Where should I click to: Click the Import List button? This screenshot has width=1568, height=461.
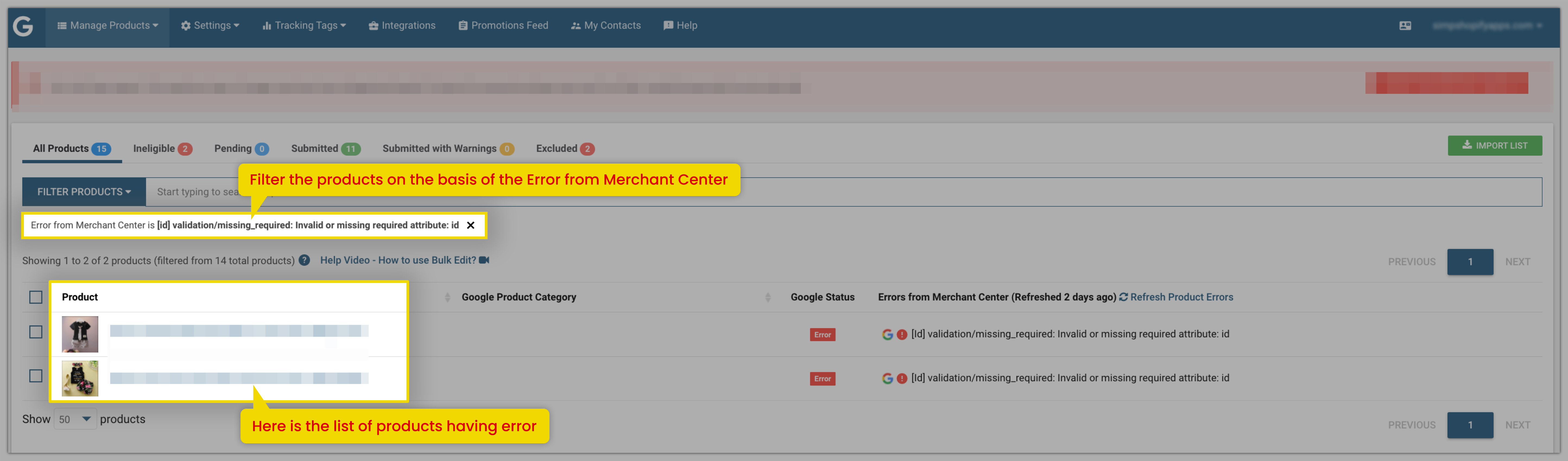pyautogui.click(x=1494, y=145)
